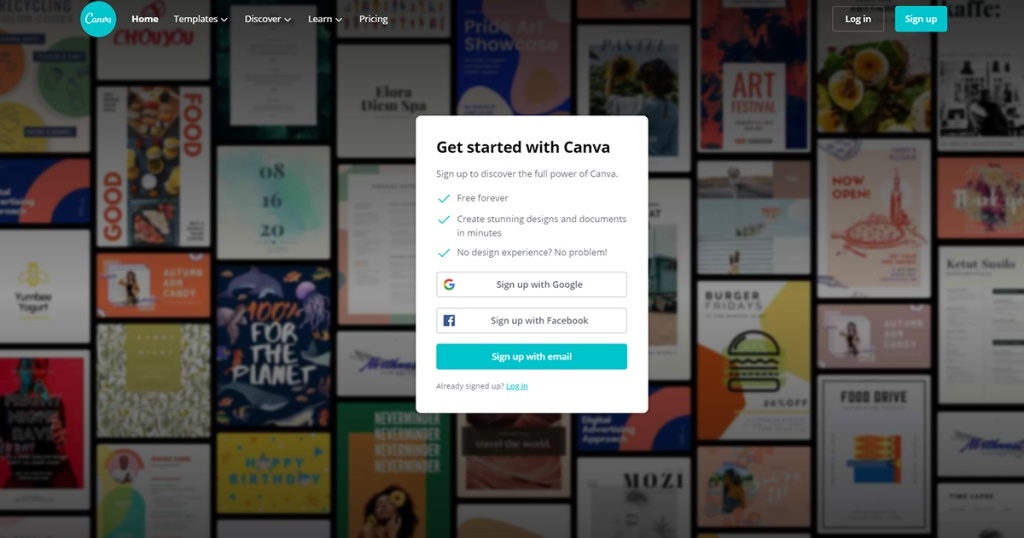Viewport: 1024px width, 538px height.
Task: Choose Sign up with Facebook
Action: 532,321
